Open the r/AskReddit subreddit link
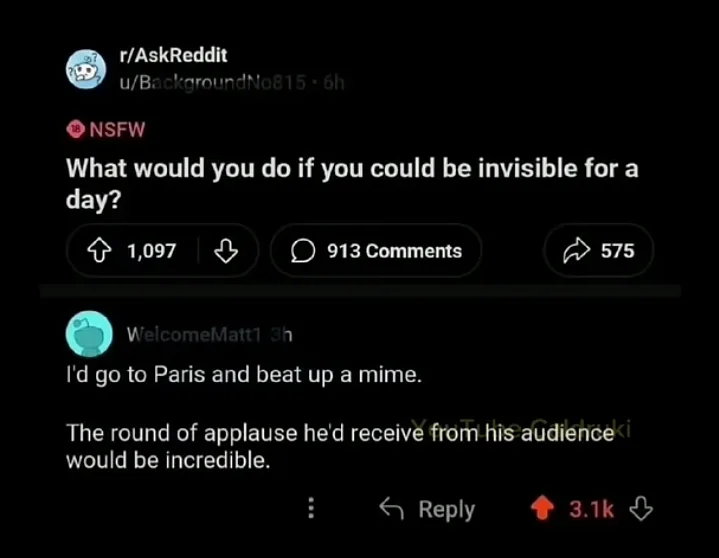The height and width of the screenshot is (558, 719). [173, 55]
